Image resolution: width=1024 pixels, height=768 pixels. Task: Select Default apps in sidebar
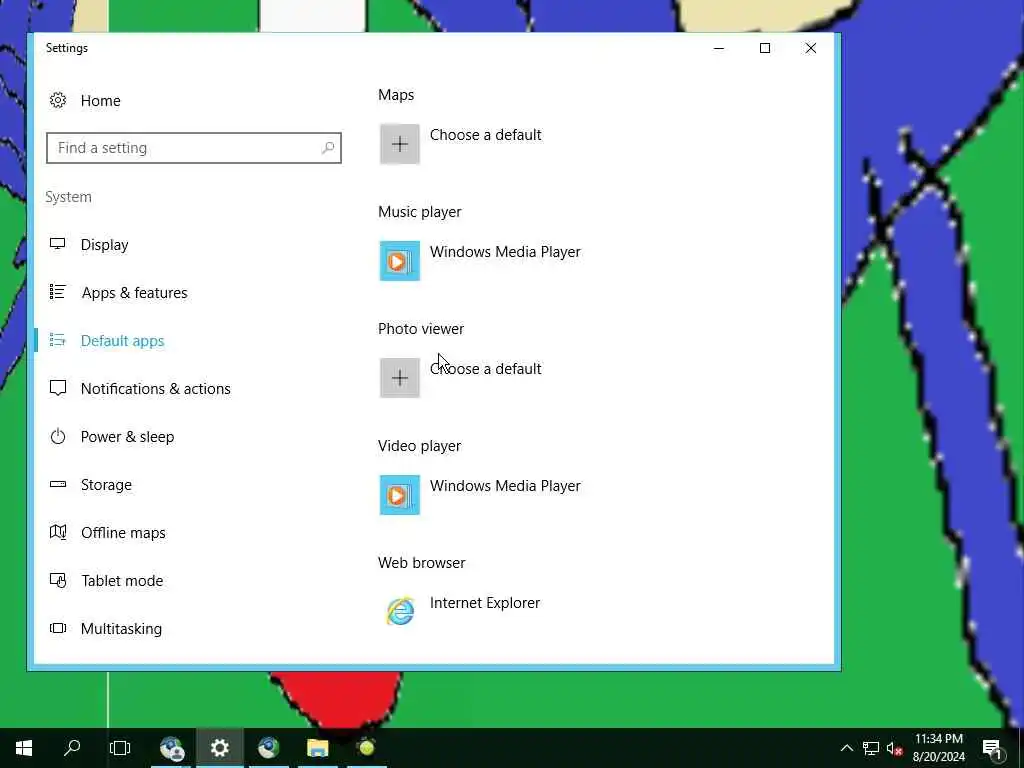122,341
